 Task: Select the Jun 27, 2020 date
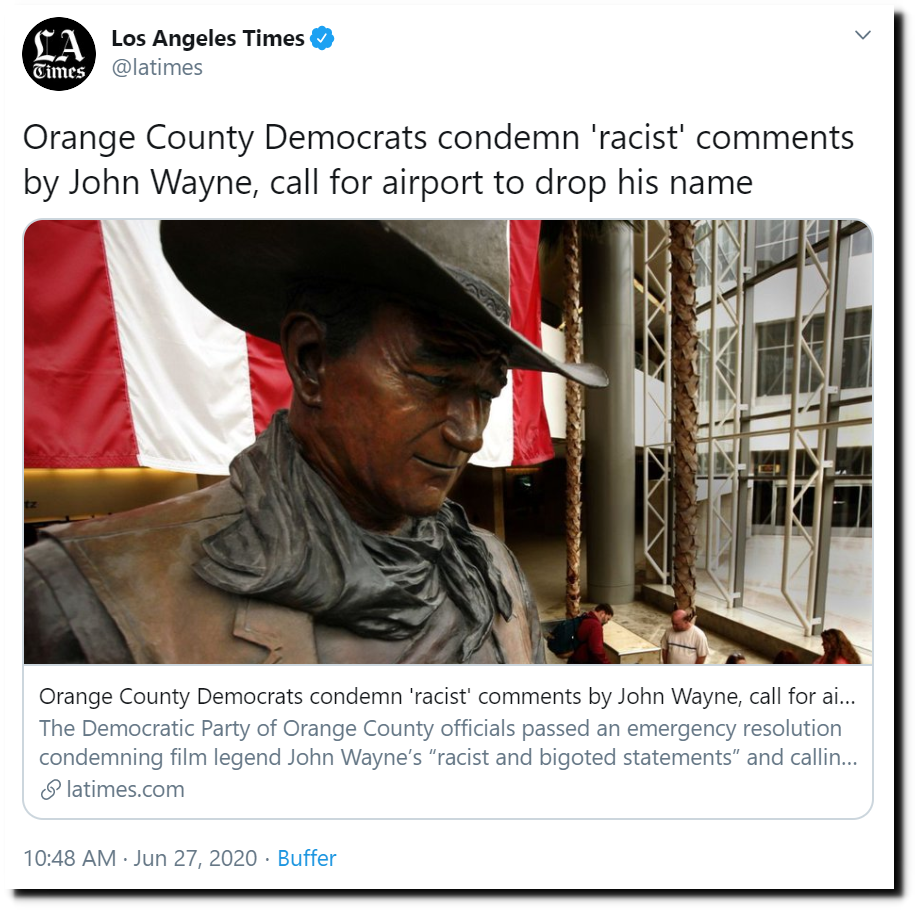[x=195, y=858]
